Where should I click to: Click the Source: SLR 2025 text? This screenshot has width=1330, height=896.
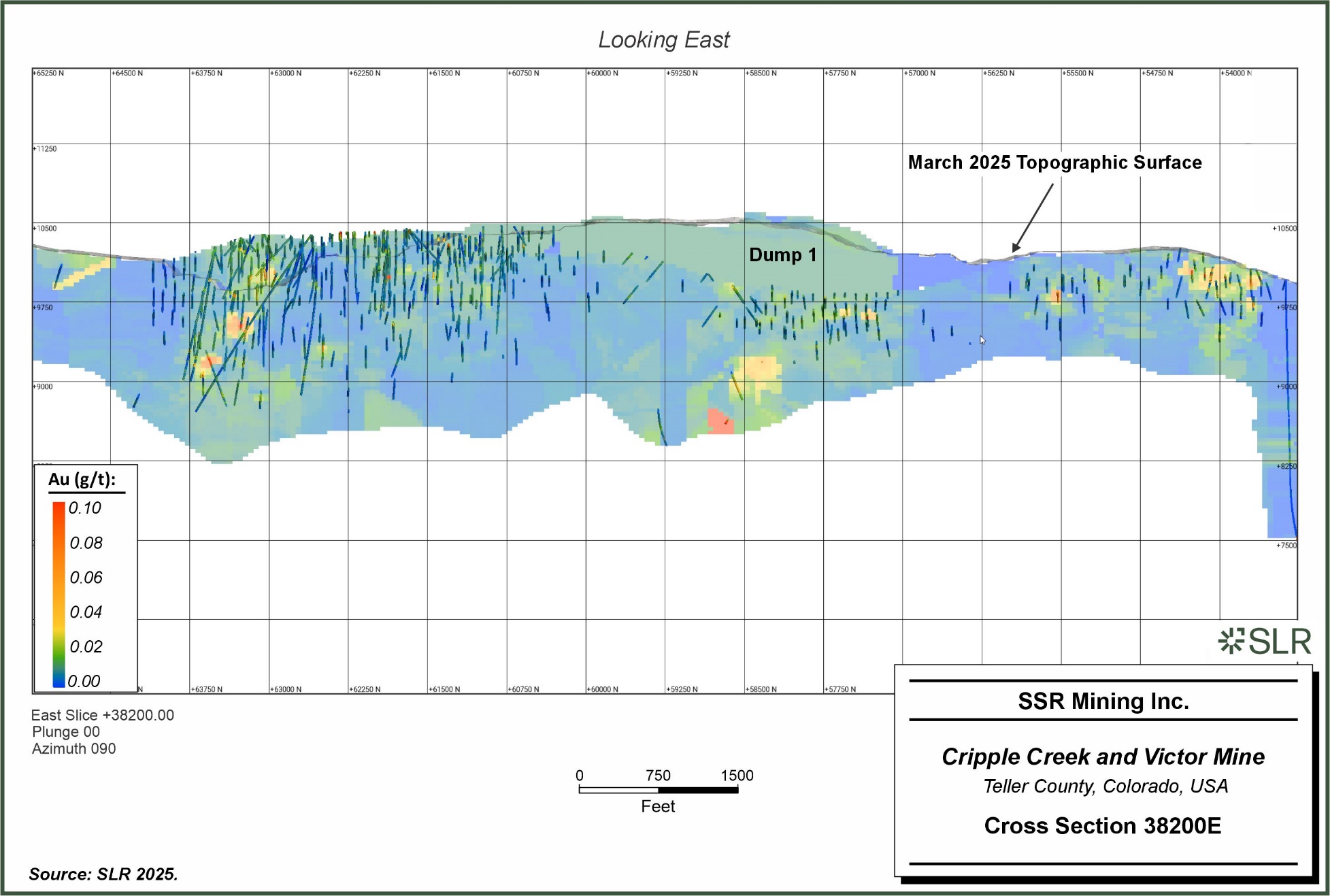point(103,874)
